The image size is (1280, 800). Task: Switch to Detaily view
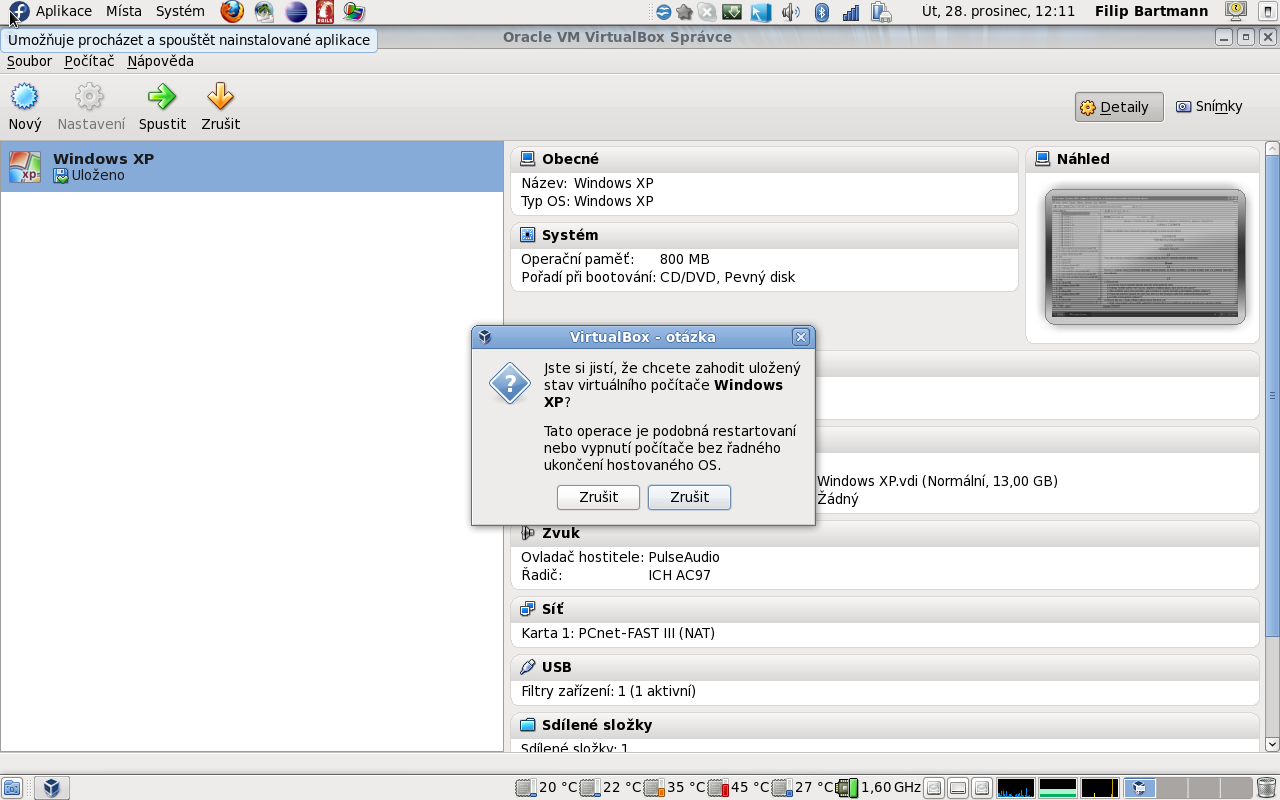pyautogui.click(x=1119, y=107)
